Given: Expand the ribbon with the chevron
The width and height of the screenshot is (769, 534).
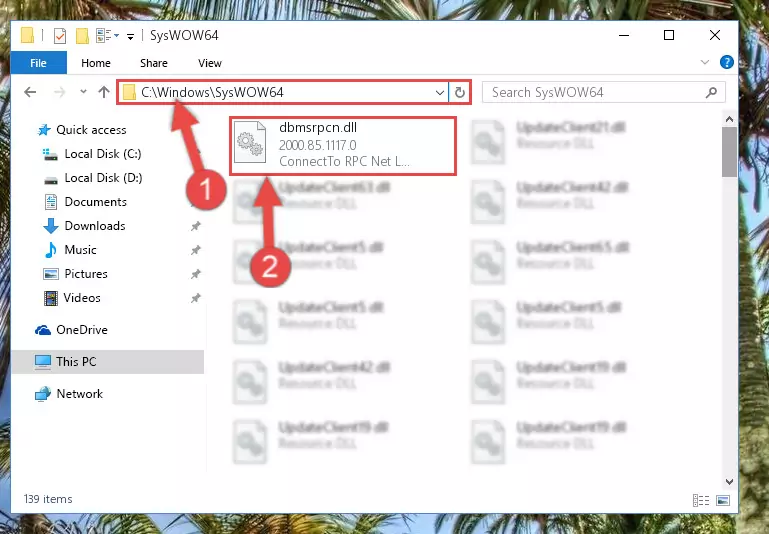Looking at the screenshot, I should click(705, 62).
